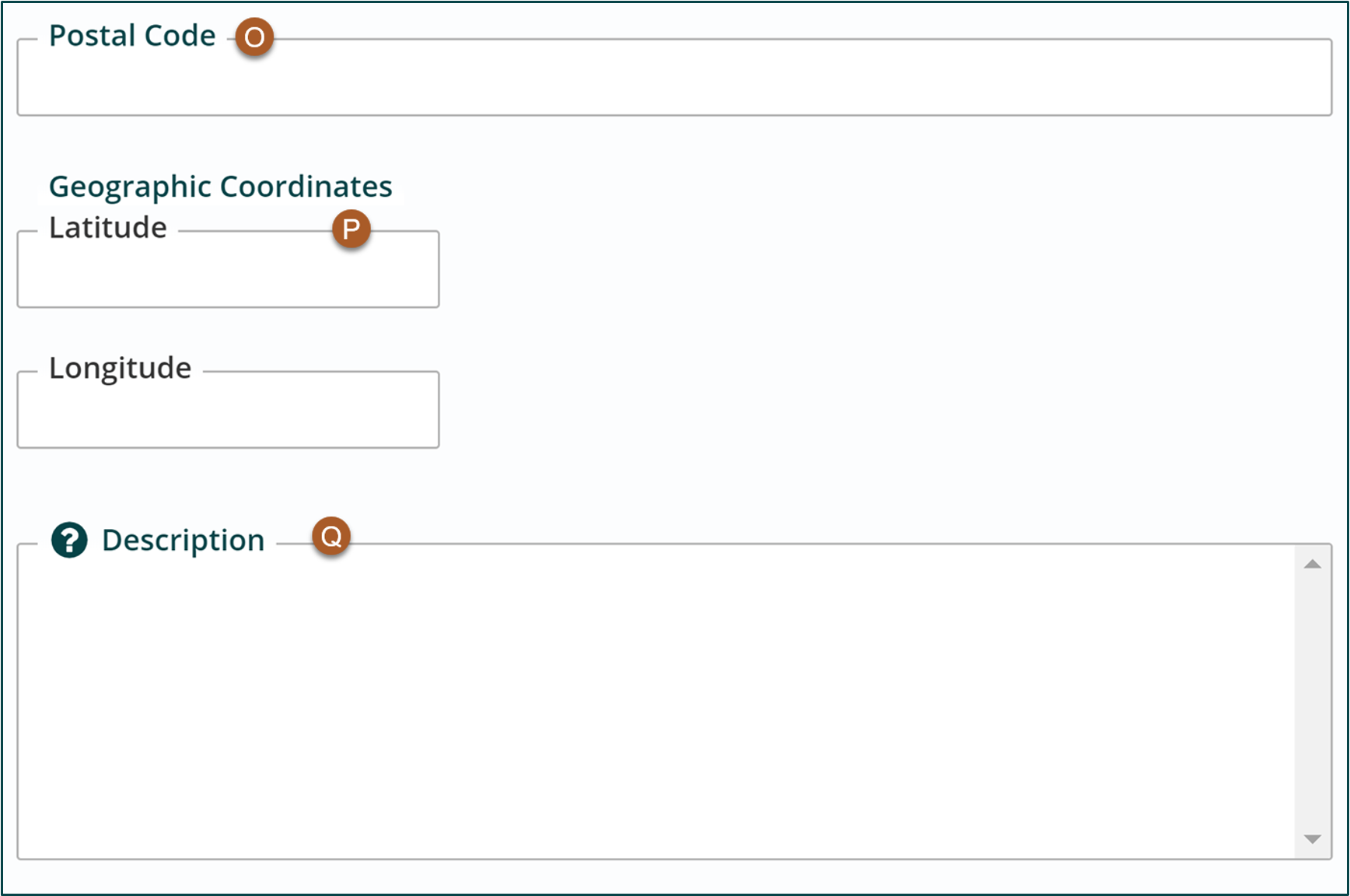
Task: Focus the Longitude input field
Action: click(228, 410)
